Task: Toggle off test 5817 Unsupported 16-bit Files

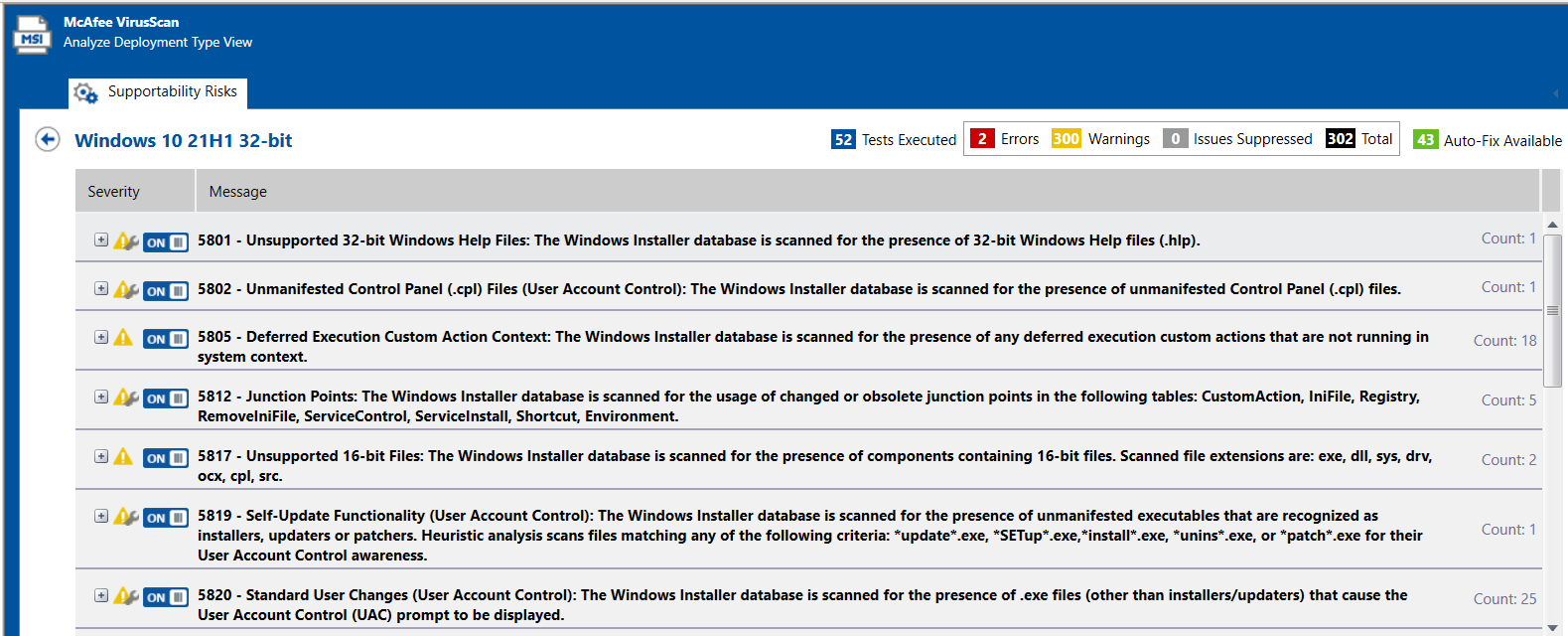Action: tap(166, 458)
